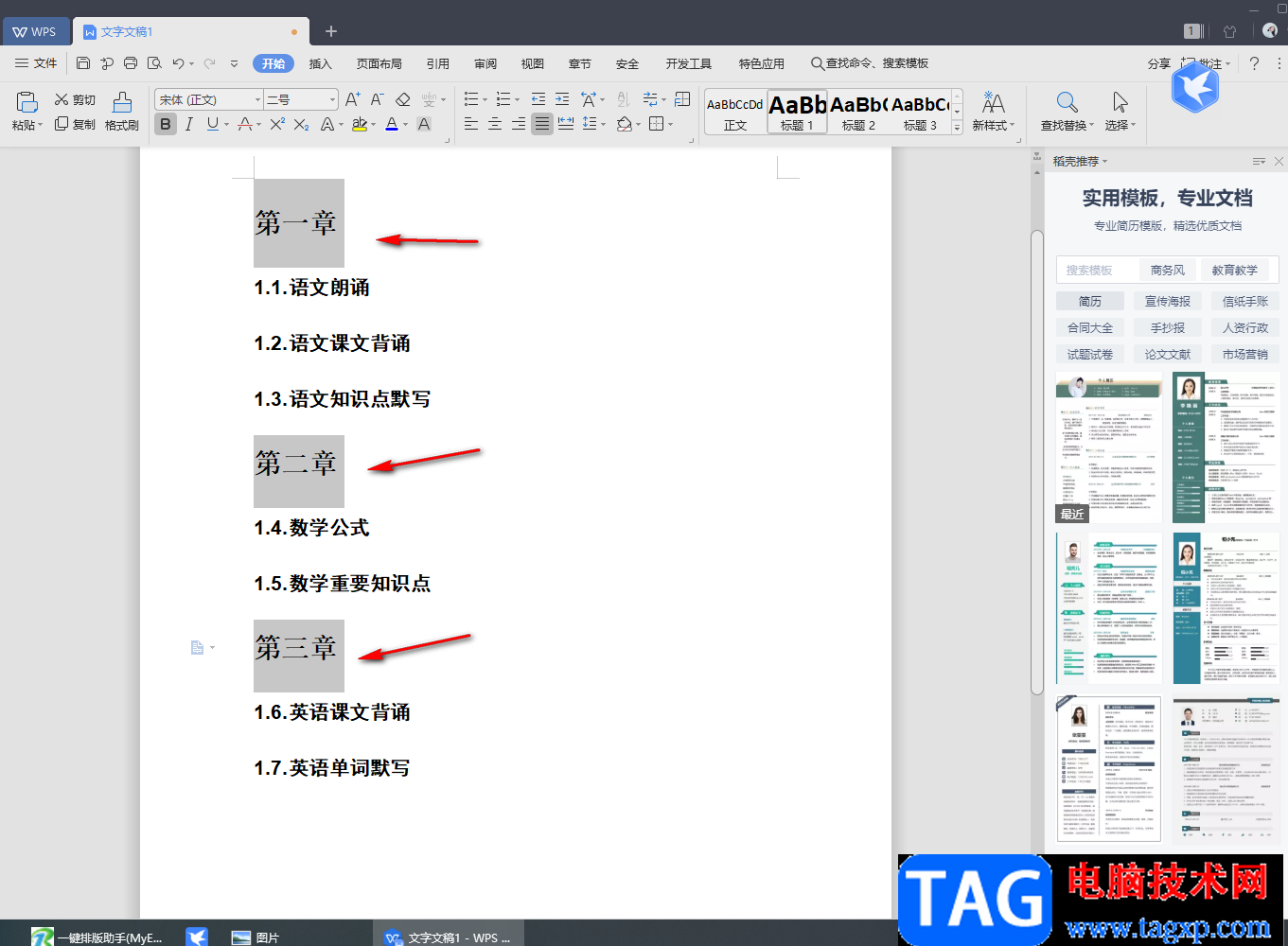This screenshot has width=1288, height=946.
Task: Click the character shading A icon
Action: 424,124
